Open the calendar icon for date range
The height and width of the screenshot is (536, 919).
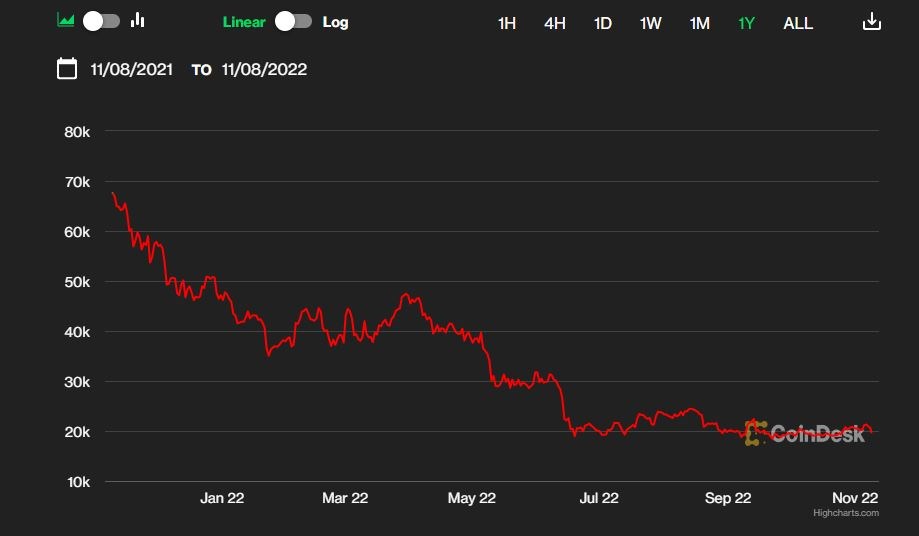67,69
